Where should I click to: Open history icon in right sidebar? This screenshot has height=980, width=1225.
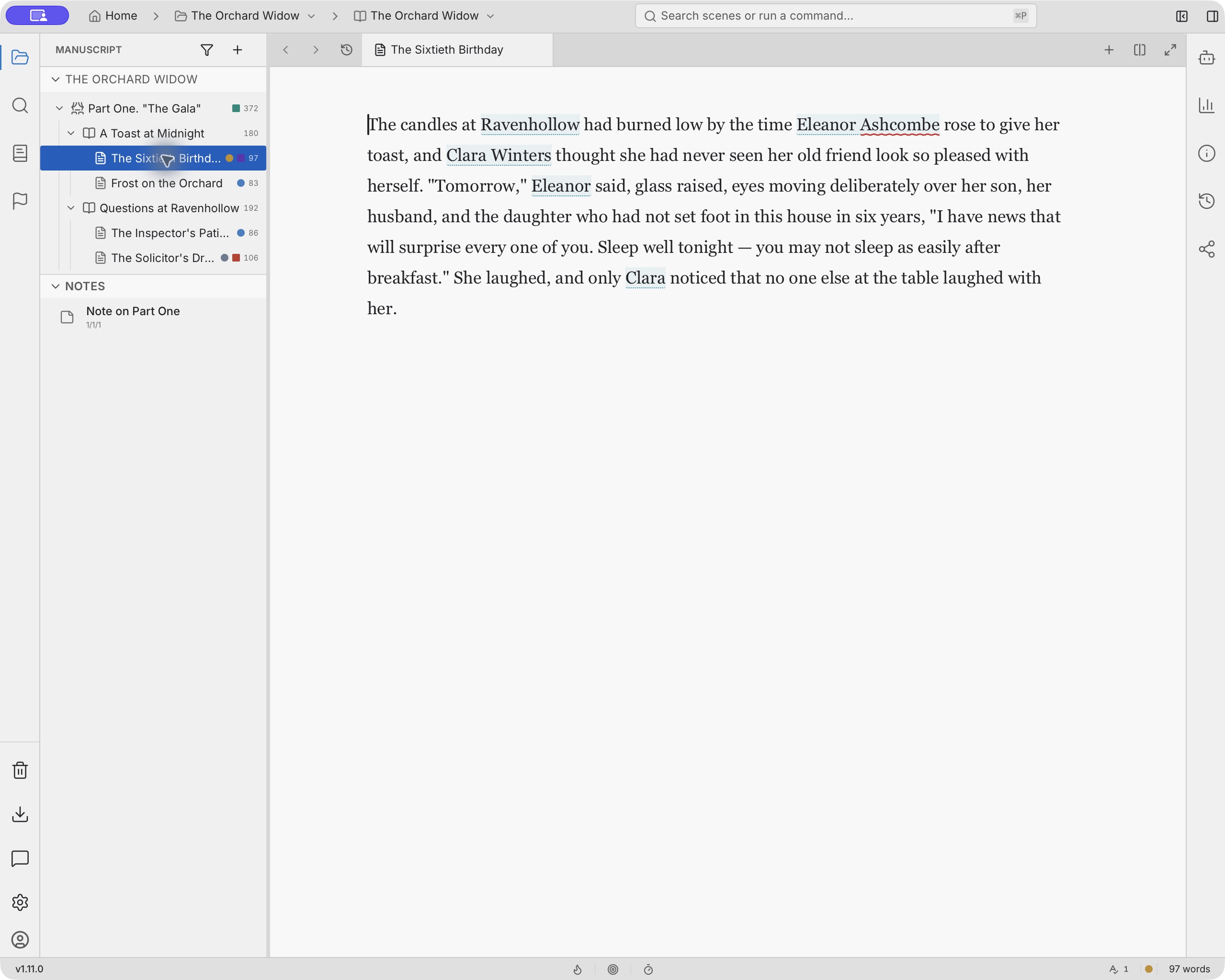(1206, 201)
